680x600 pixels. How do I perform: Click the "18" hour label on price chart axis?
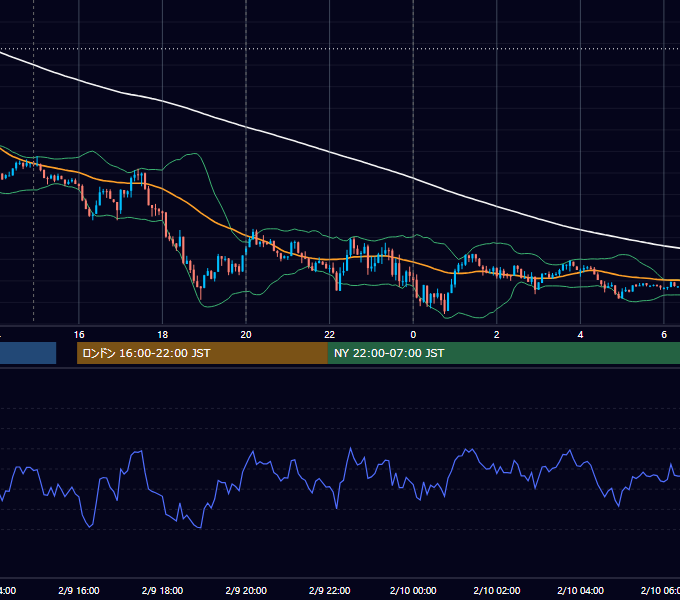162,334
